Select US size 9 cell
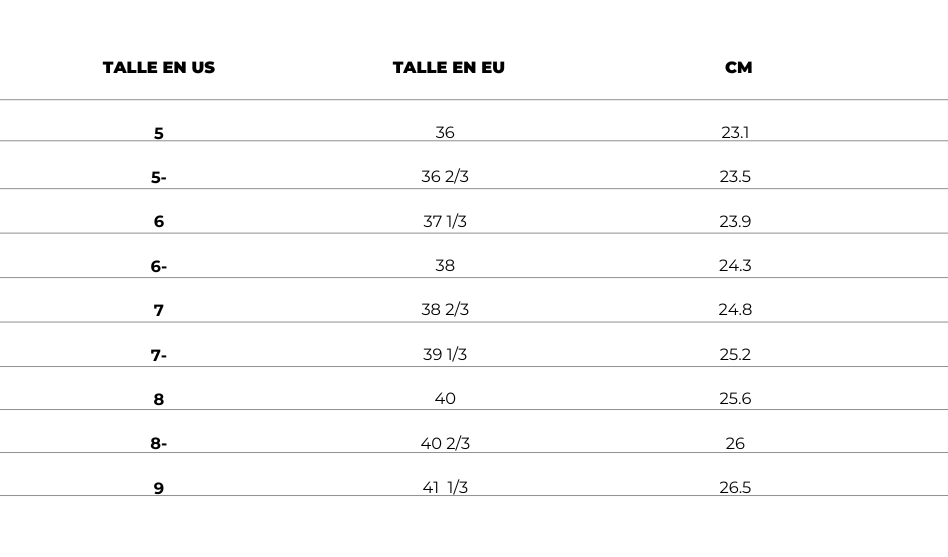This screenshot has height=557, width=948. (x=158, y=488)
